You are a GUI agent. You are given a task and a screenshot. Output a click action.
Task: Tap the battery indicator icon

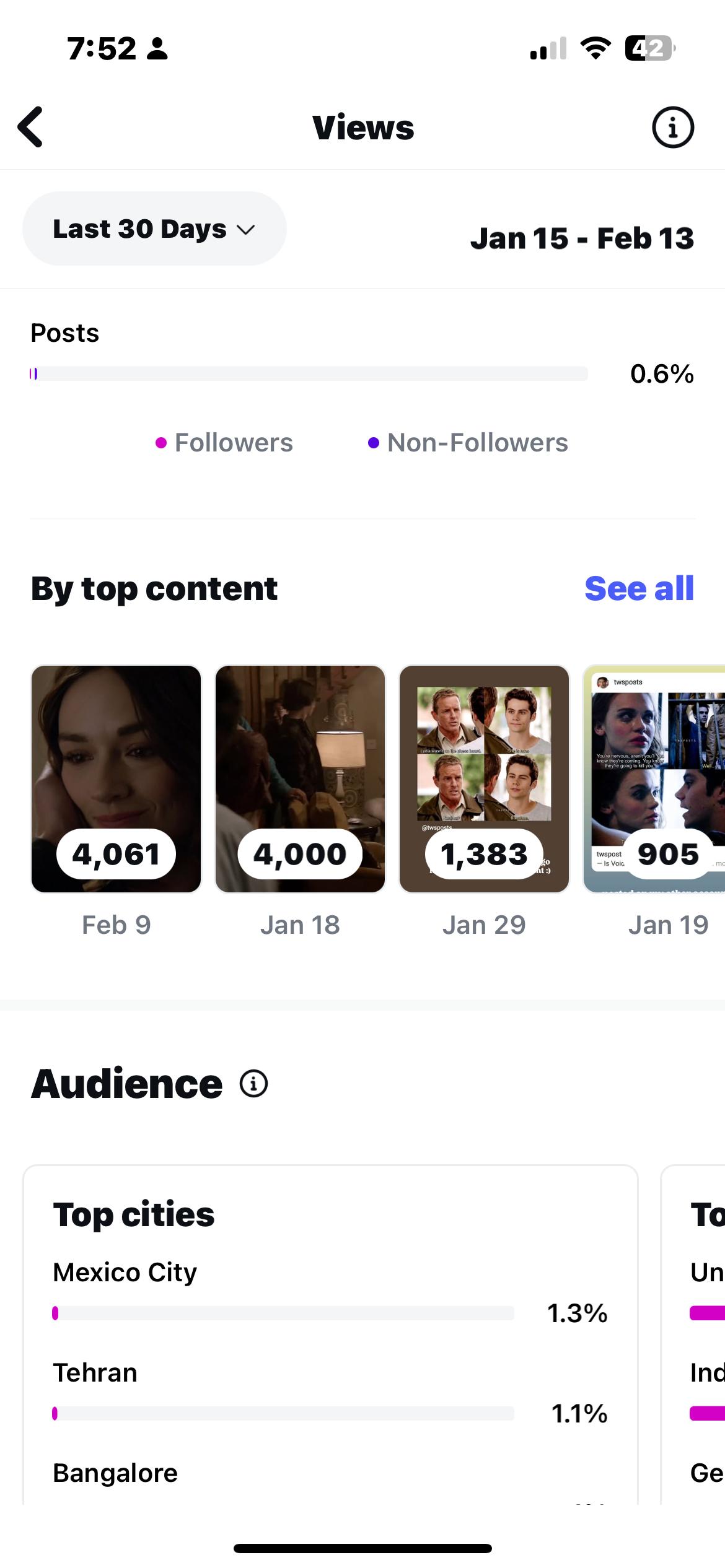(x=649, y=48)
